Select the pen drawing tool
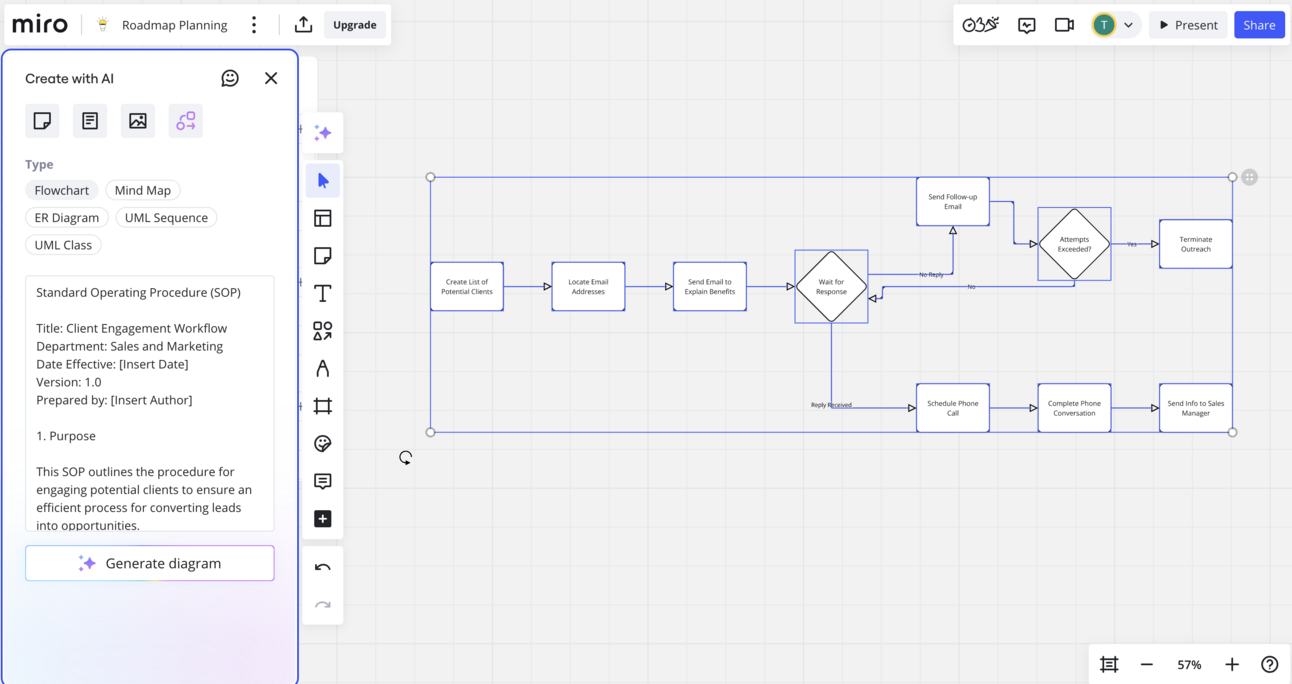The height and width of the screenshot is (684, 1292). coord(322,367)
